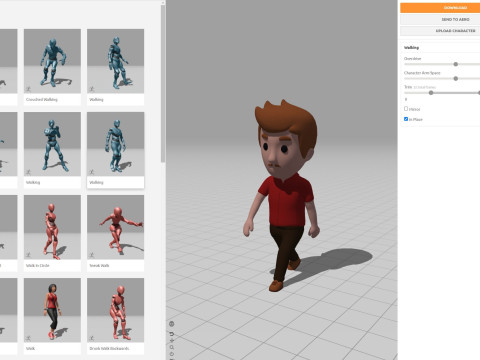Click the reset camera arrow icon

coord(172,334)
